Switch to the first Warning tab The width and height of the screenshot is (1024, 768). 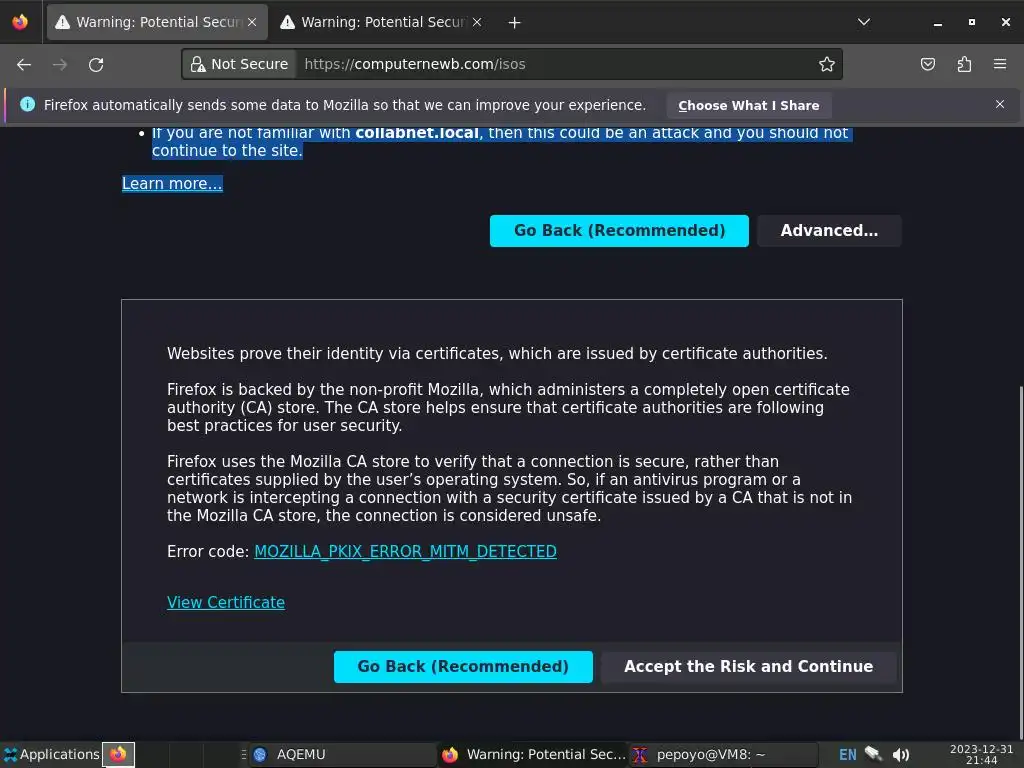pos(157,22)
